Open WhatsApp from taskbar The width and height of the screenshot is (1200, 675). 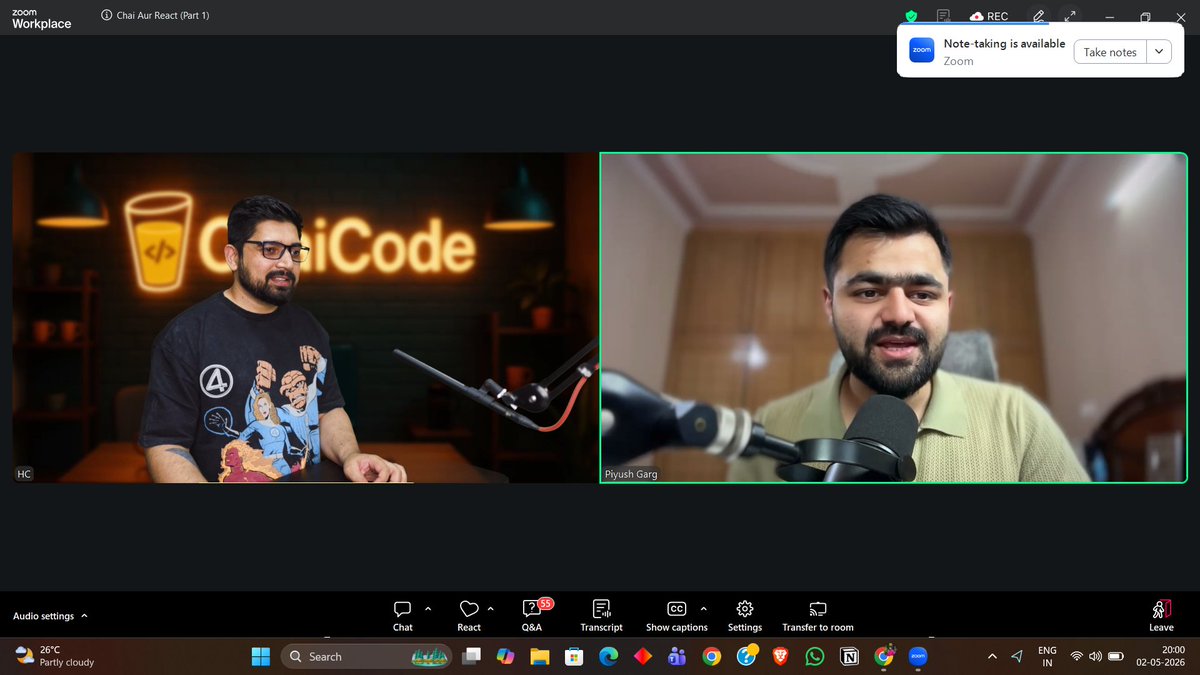point(815,656)
